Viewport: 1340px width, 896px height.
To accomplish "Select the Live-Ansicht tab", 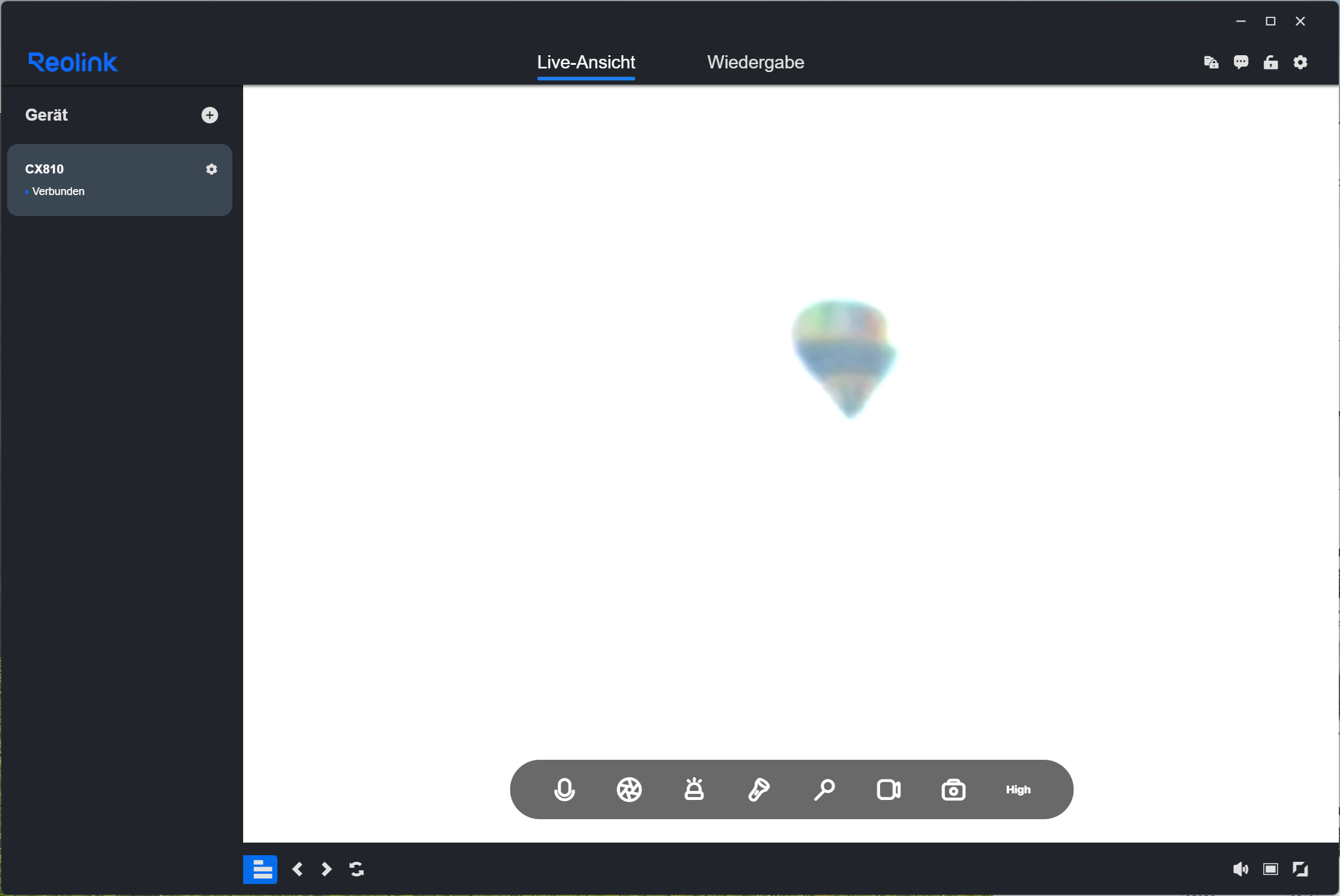I will pyautogui.click(x=586, y=62).
